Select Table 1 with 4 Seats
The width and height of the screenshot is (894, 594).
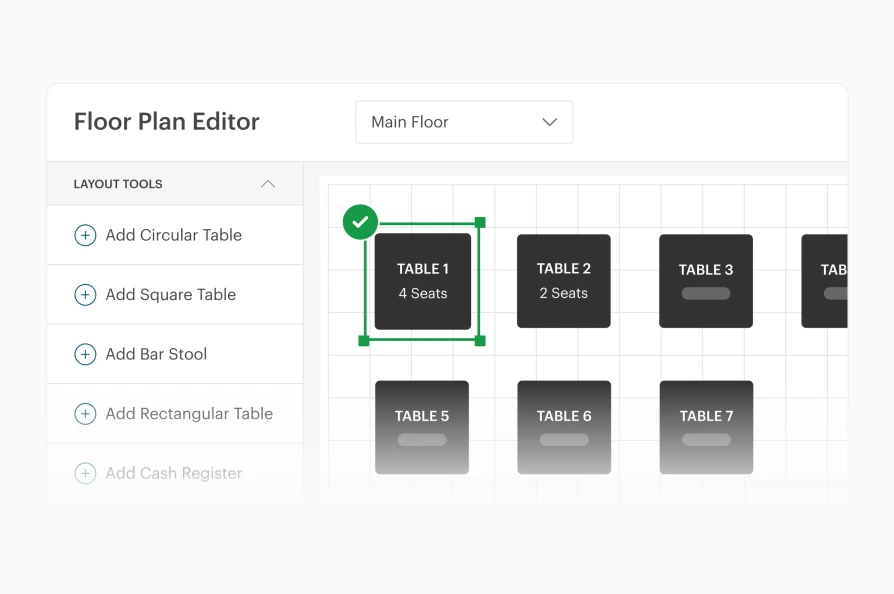423,281
